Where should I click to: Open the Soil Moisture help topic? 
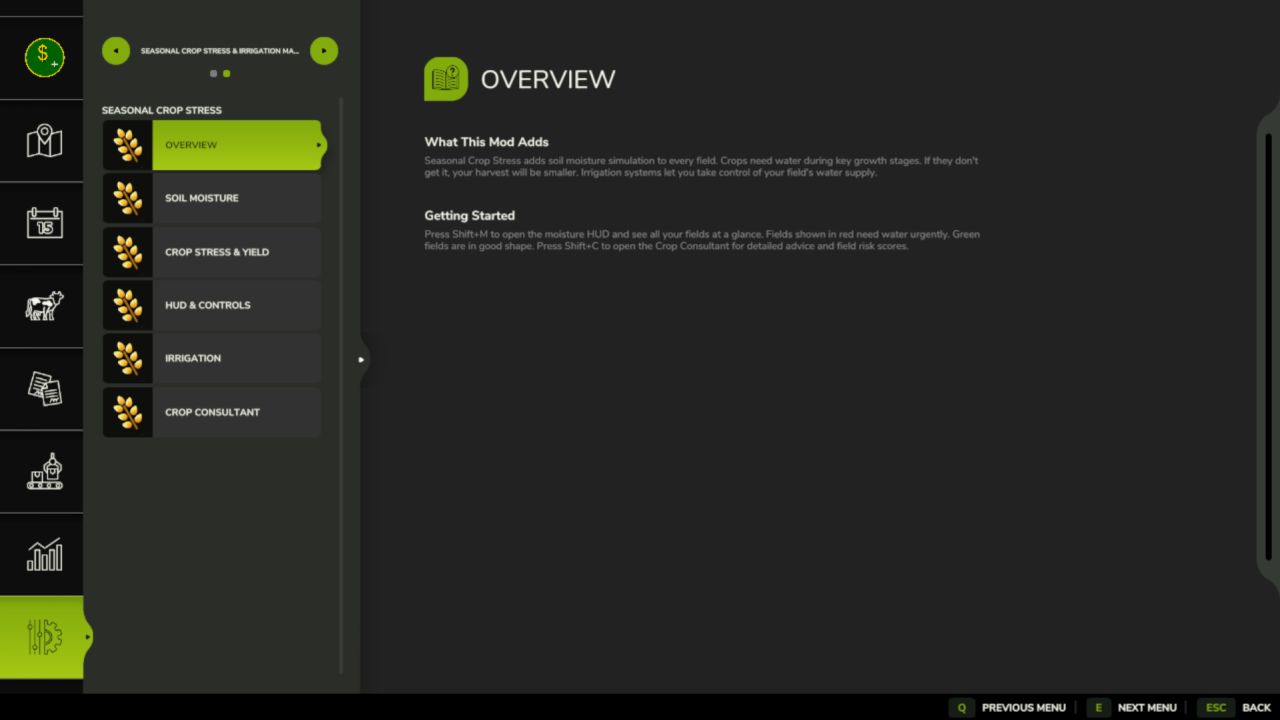coord(212,198)
